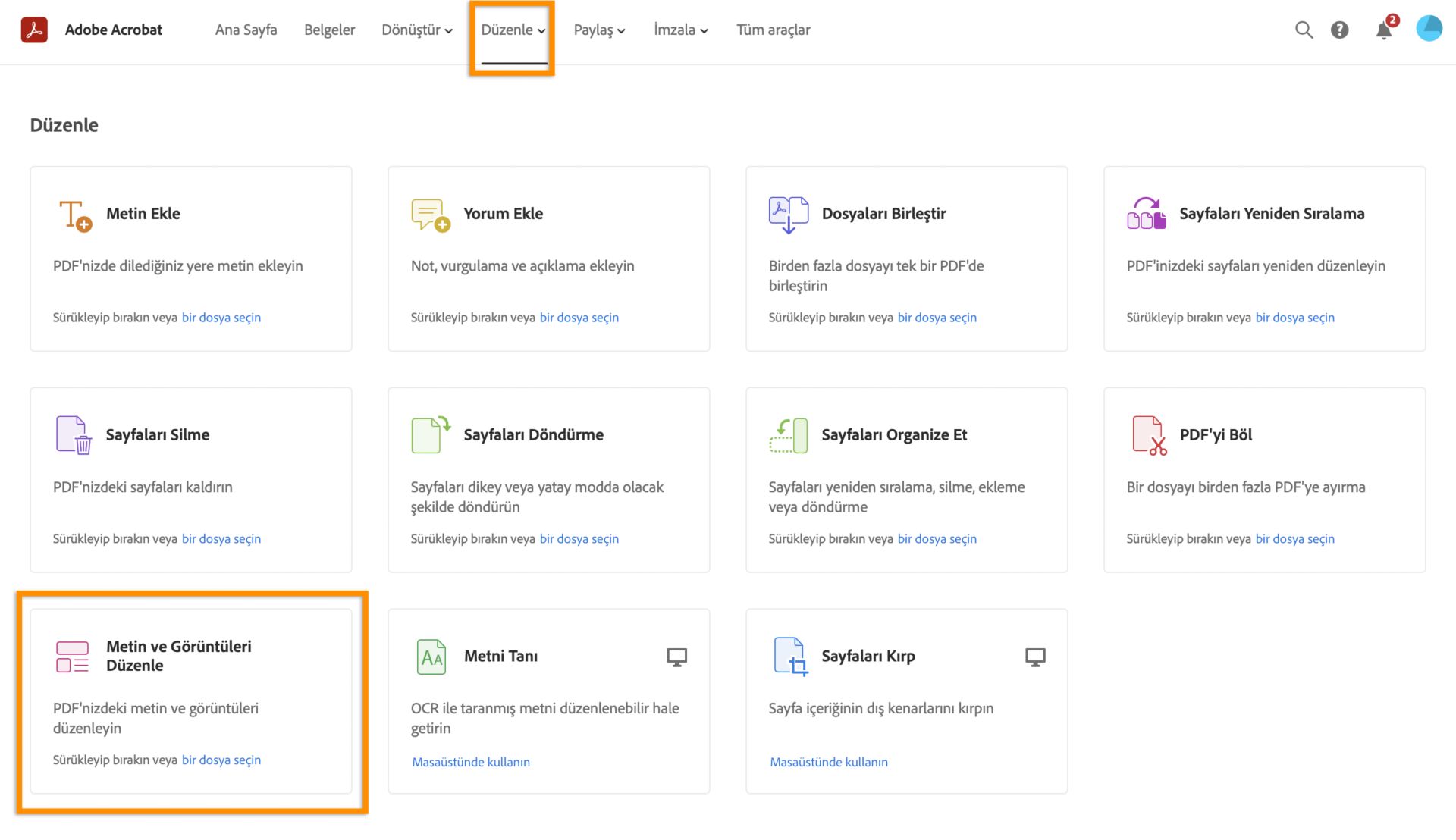Screen dimensions: 1456x840
Task: Click Masaüstünde kullanın under Sayfaları Kırp
Action: [829, 762]
